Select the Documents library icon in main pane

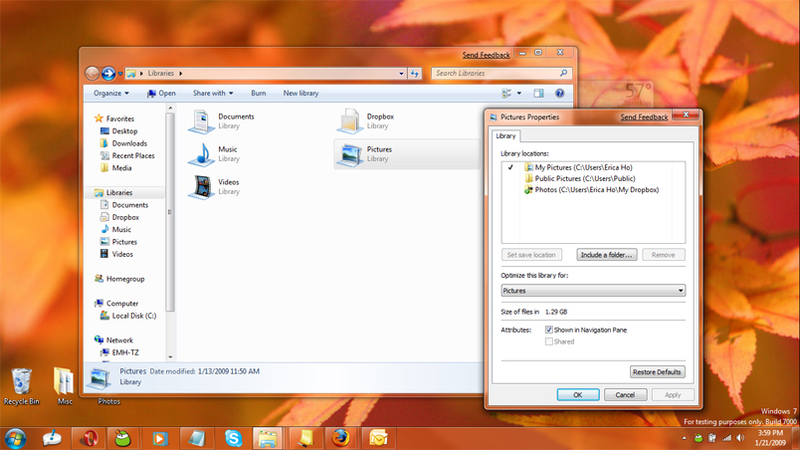(201, 121)
